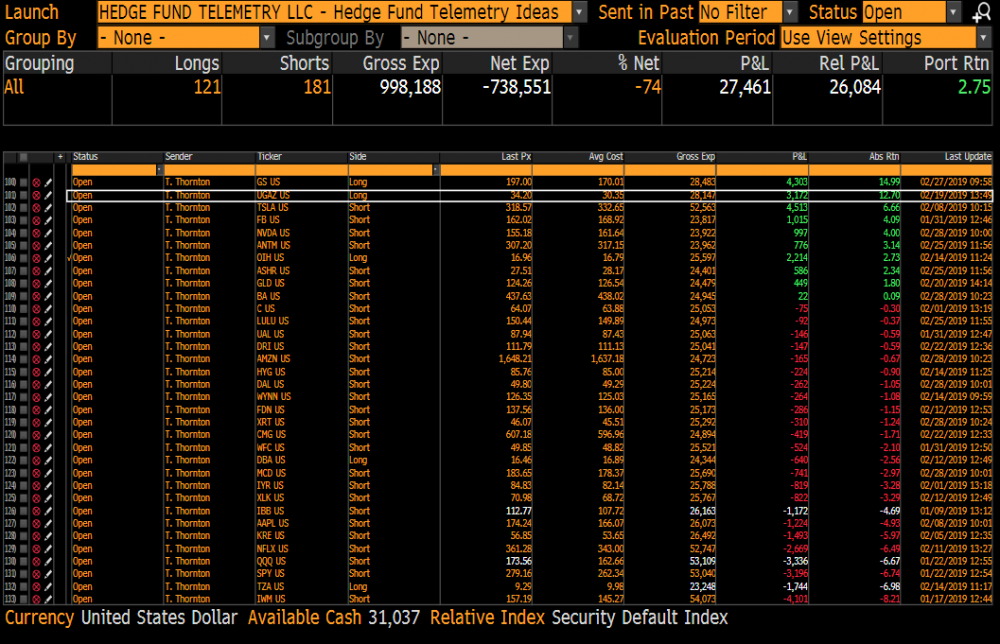Edit the GS US idea with its pencil icon
The width and height of the screenshot is (1000, 644).
[48, 182]
